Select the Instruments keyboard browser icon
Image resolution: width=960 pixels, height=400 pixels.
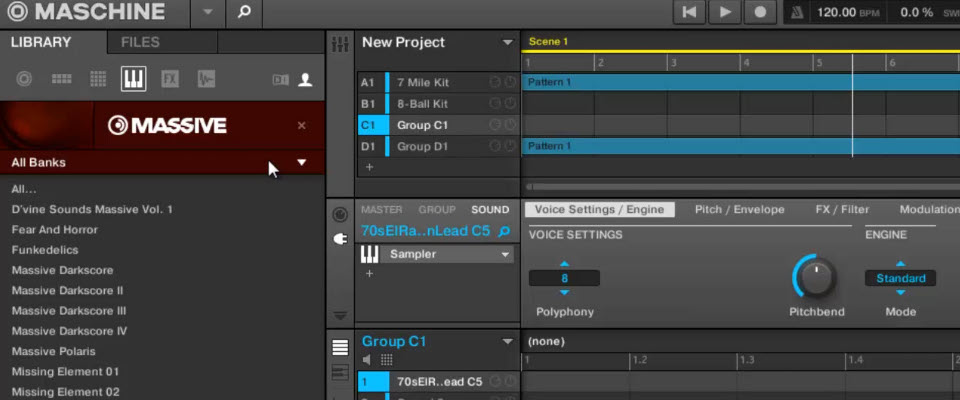[x=133, y=79]
